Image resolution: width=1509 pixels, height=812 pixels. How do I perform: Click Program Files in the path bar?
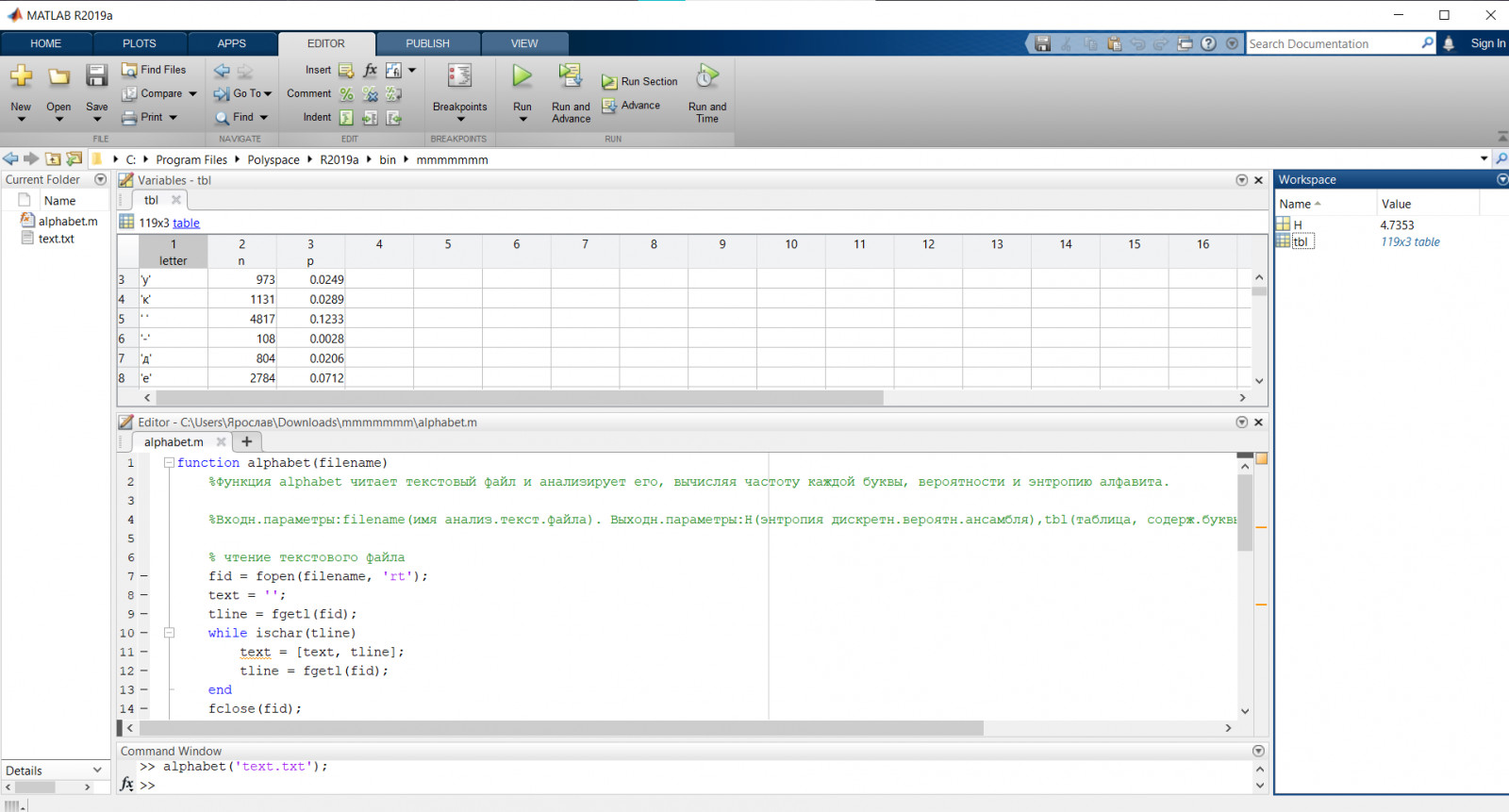click(191, 159)
